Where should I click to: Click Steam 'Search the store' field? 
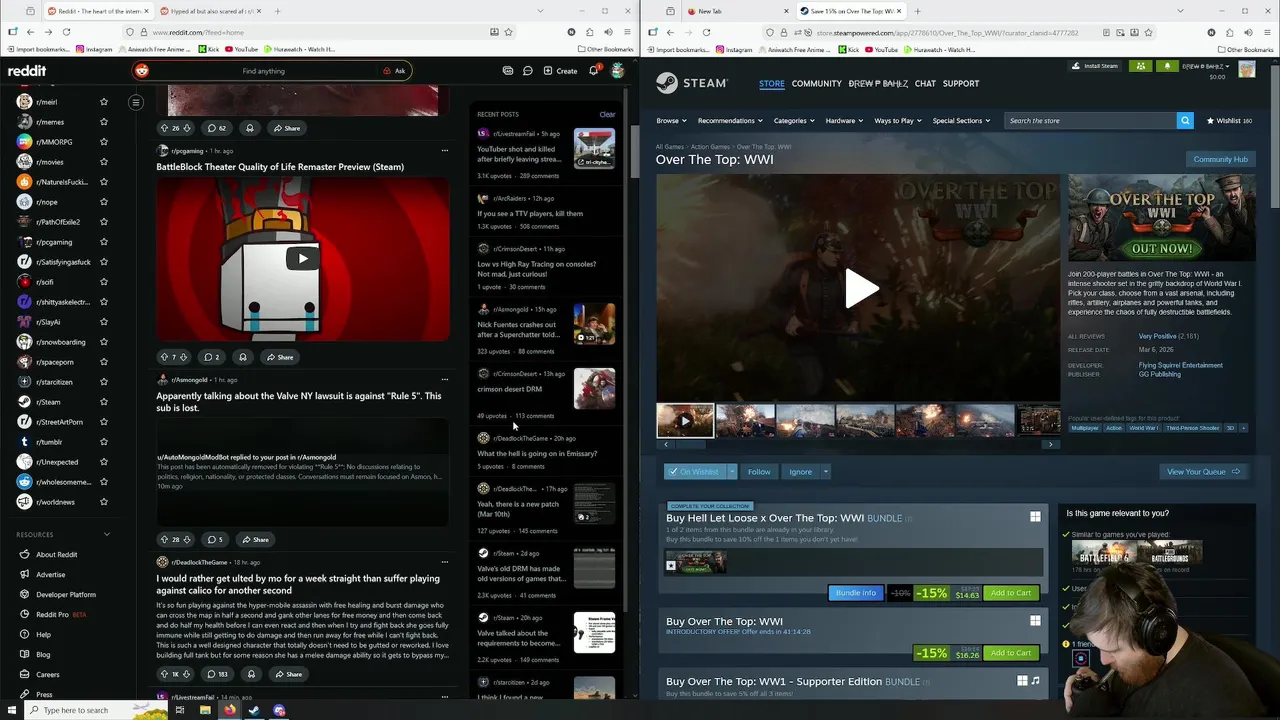pos(1090,121)
